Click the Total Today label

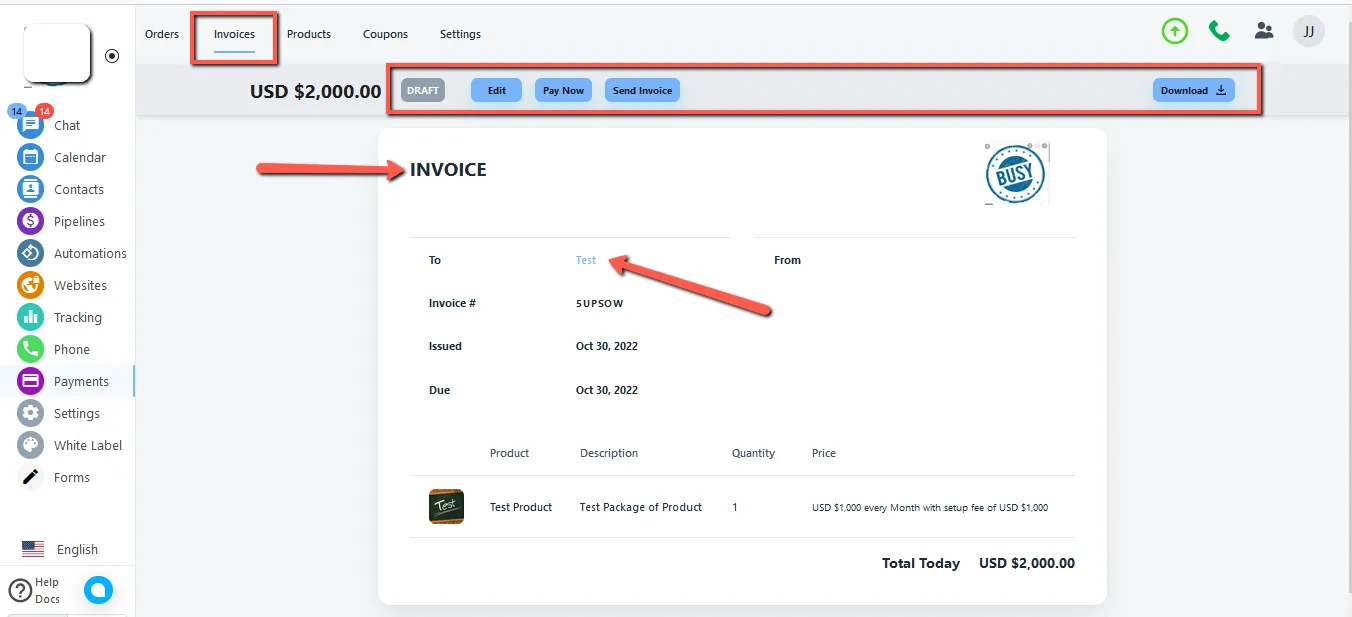click(921, 563)
